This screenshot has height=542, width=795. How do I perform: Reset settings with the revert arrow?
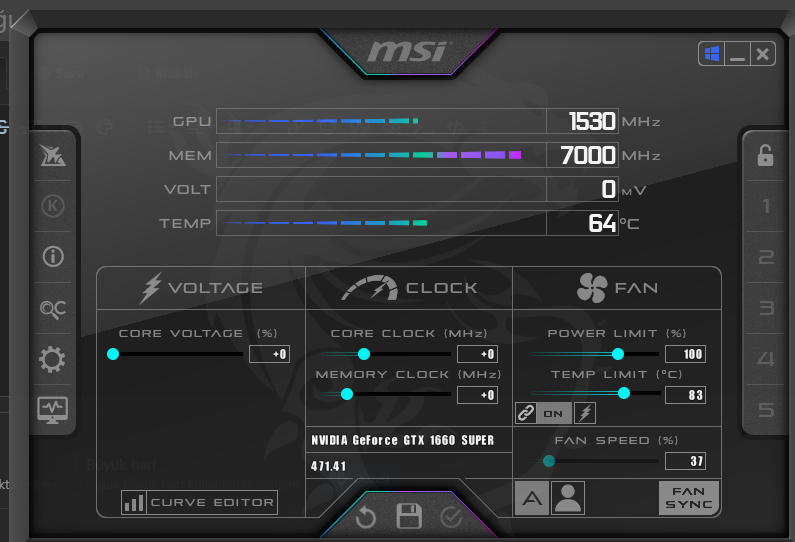pos(366,518)
